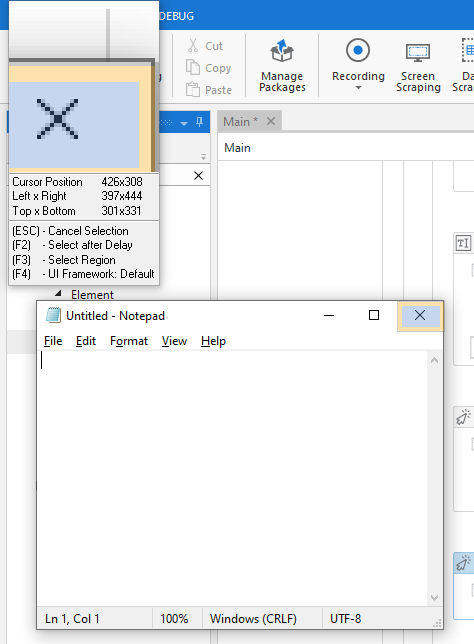Screen dimensions: 474x644
Task: Click the Copy button in ribbon
Action: click(209, 68)
